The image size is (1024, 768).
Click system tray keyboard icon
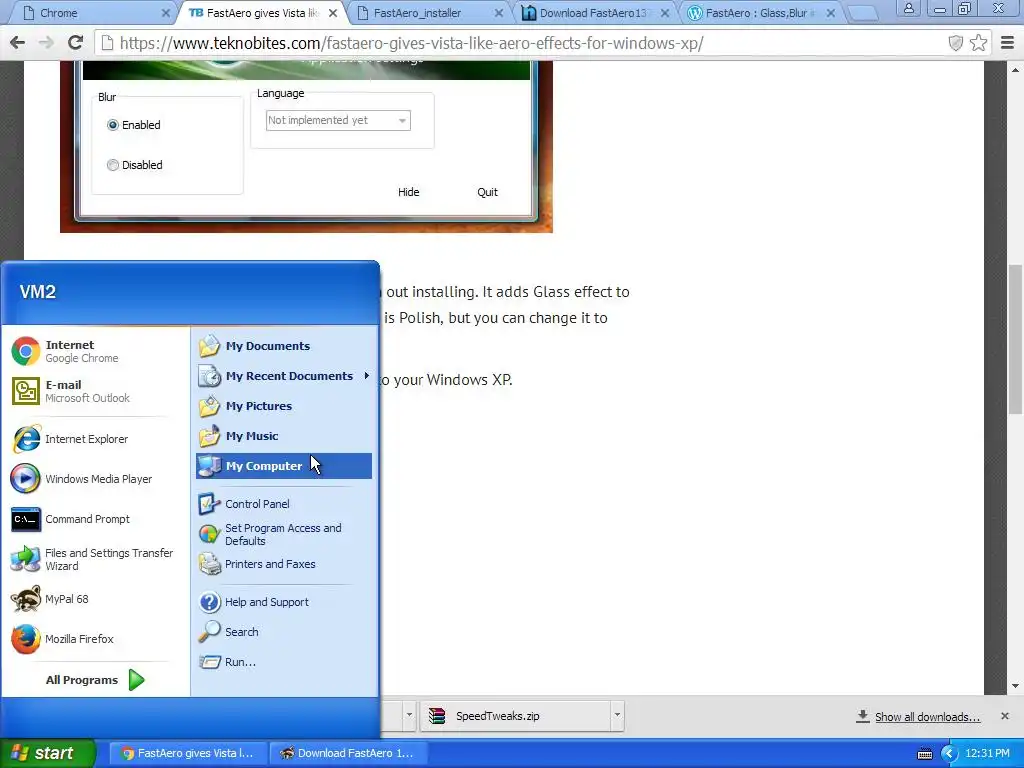coord(925,754)
